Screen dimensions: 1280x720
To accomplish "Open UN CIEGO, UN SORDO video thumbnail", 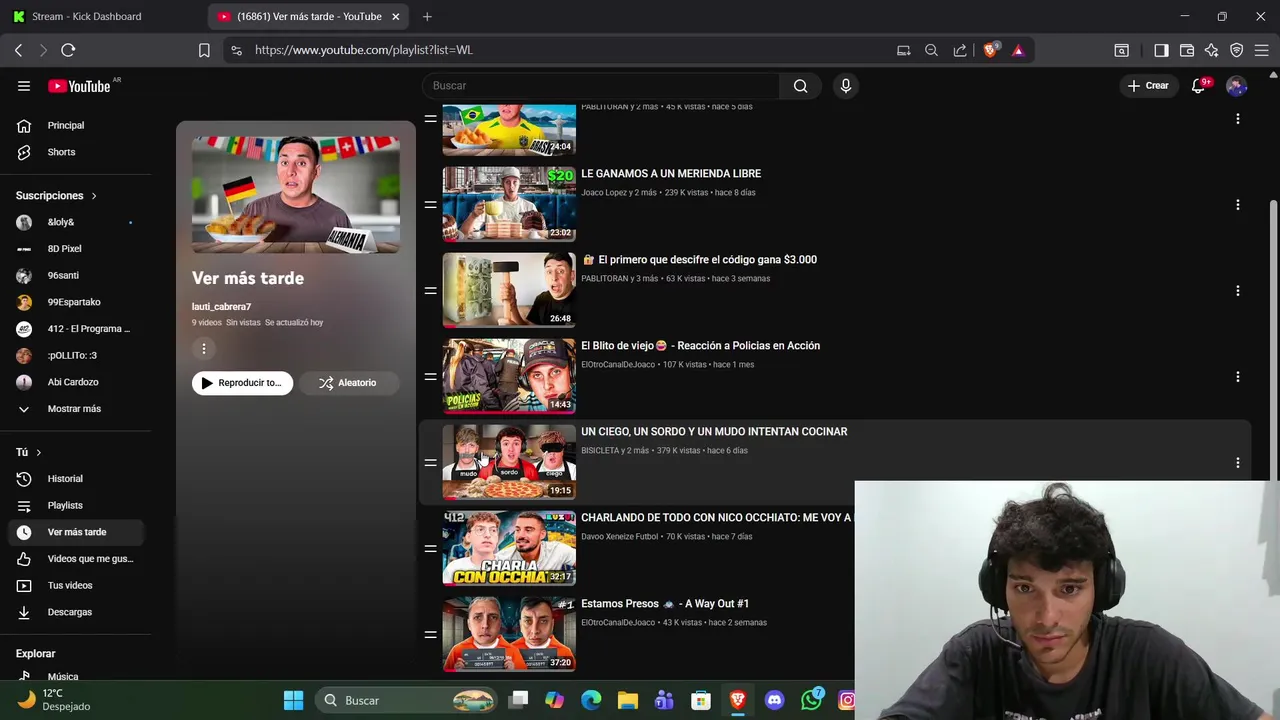I will [x=509, y=462].
